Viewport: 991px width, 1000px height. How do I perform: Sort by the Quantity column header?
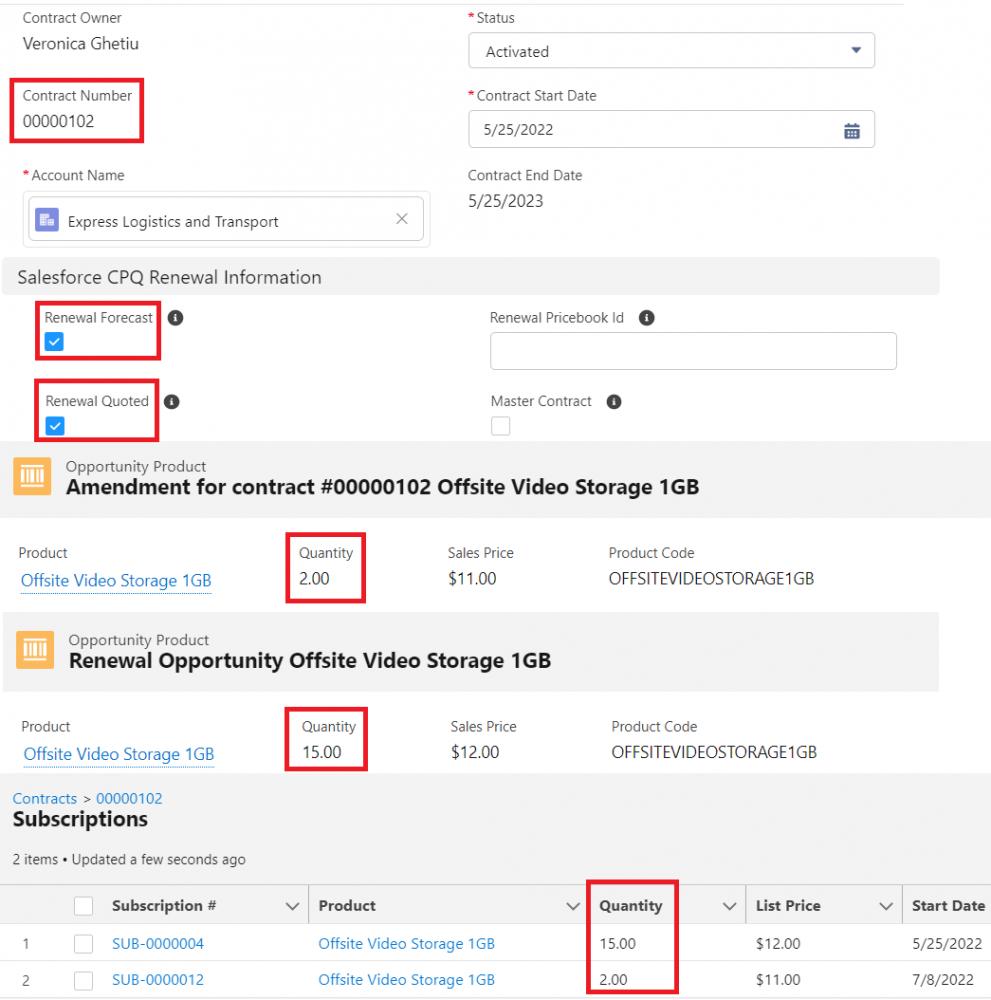click(631, 906)
